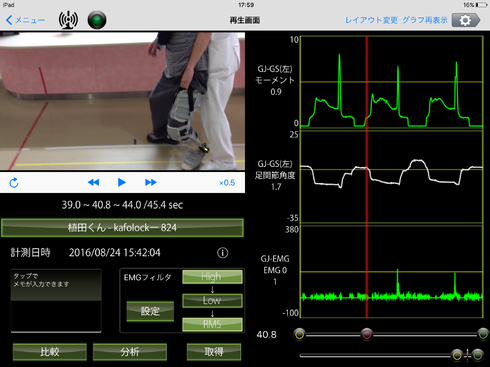Tap the GJ-EMG graph panel
Image resolution: width=490 pixels, height=367 pixels.
(392, 271)
